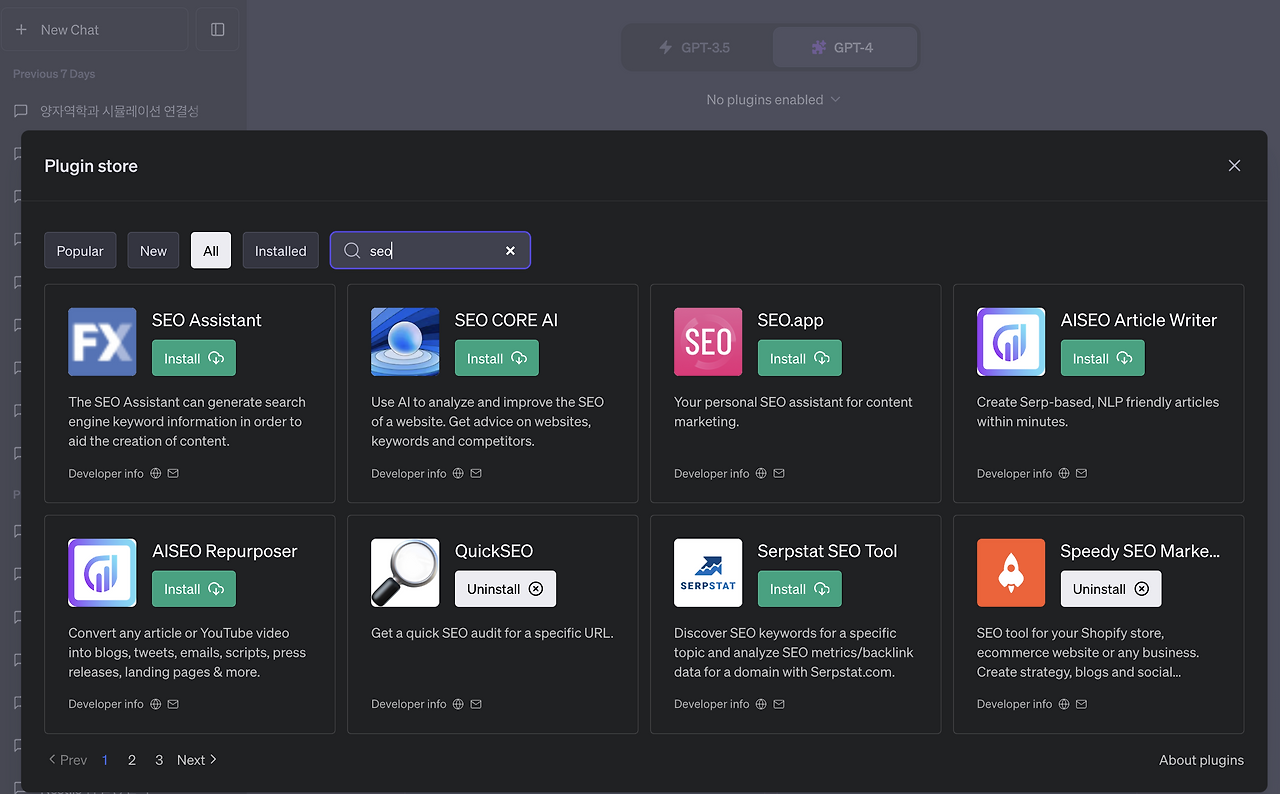Click the pink SEO.app logo

[x=708, y=342]
